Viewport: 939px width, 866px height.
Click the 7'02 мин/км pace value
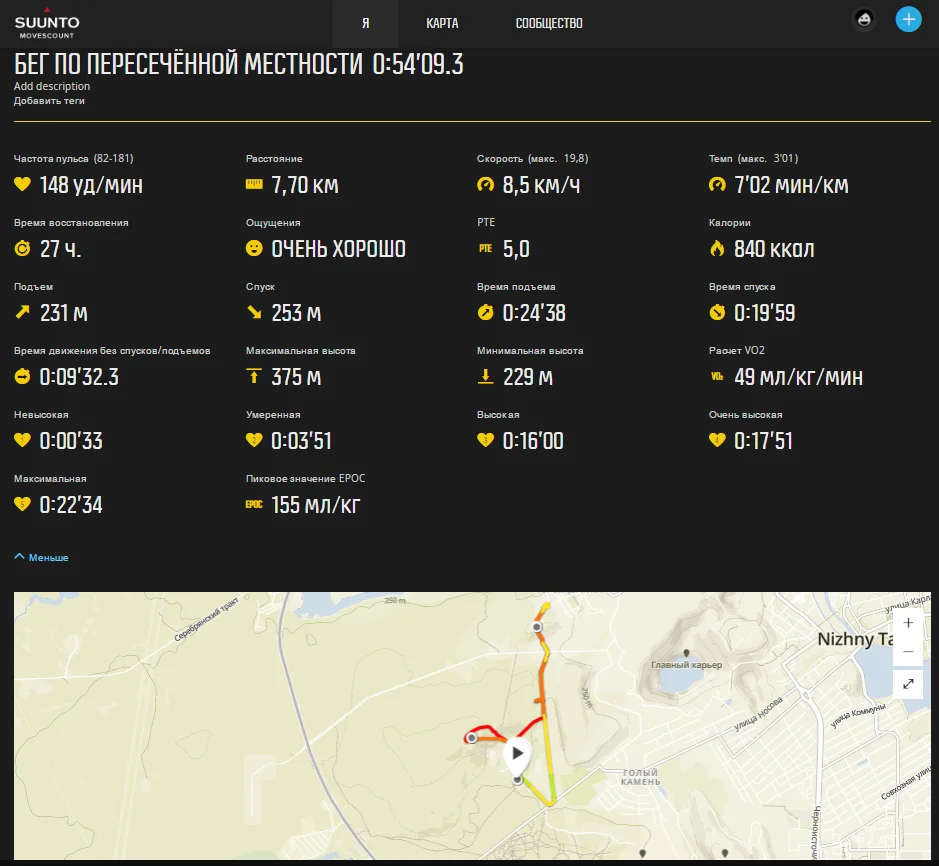tap(791, 184)
